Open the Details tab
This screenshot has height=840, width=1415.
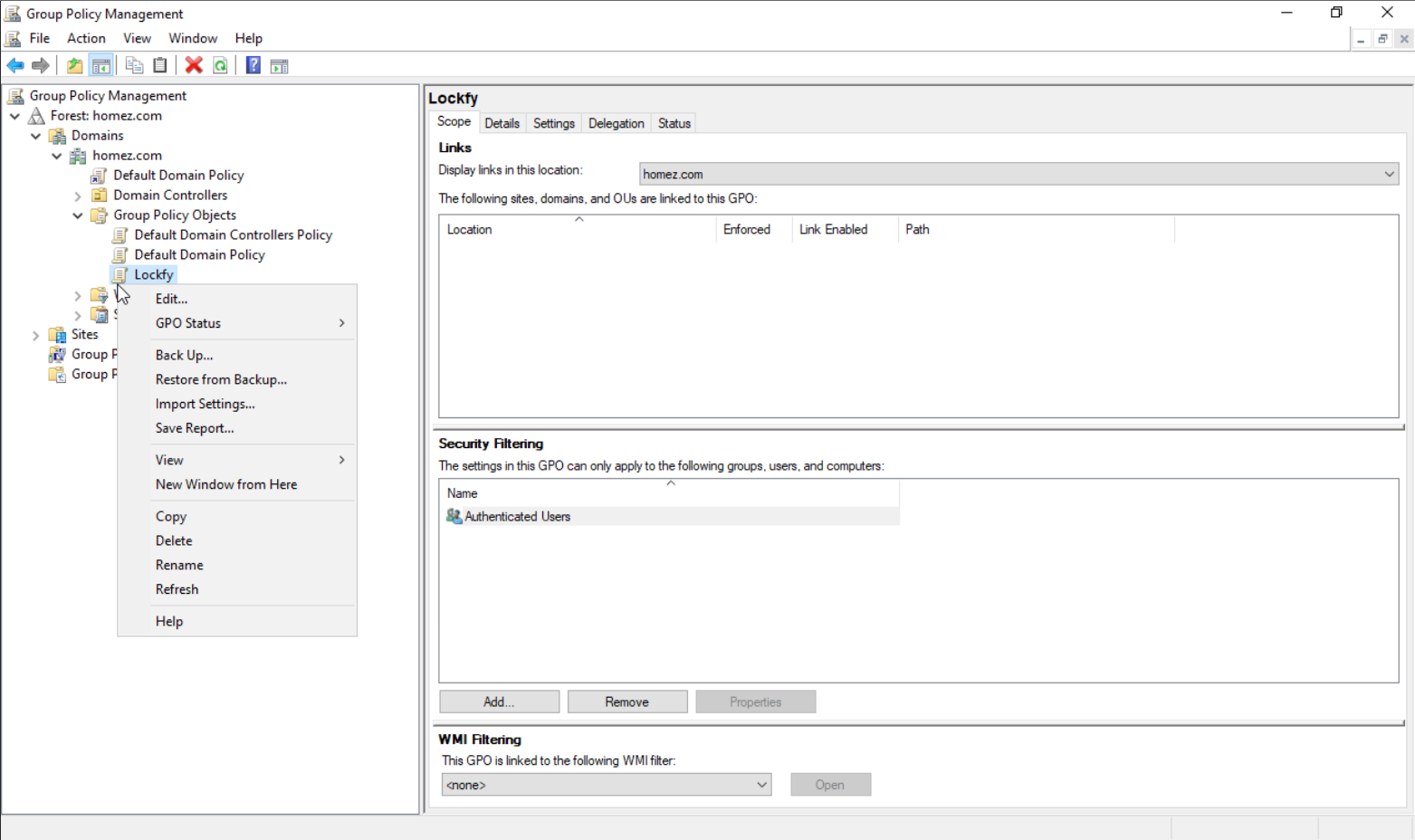pos(502,123)
